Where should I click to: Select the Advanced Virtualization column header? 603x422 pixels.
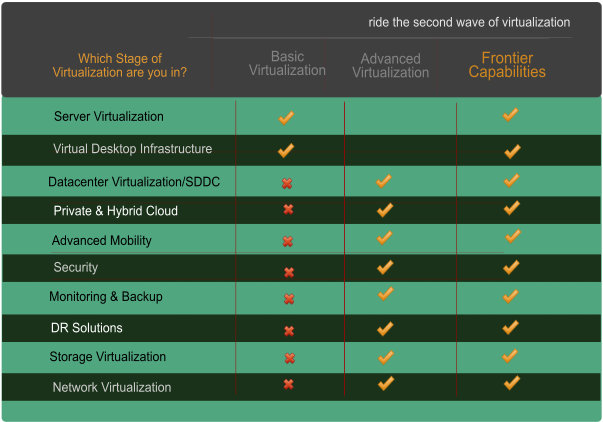coord(390,66)
